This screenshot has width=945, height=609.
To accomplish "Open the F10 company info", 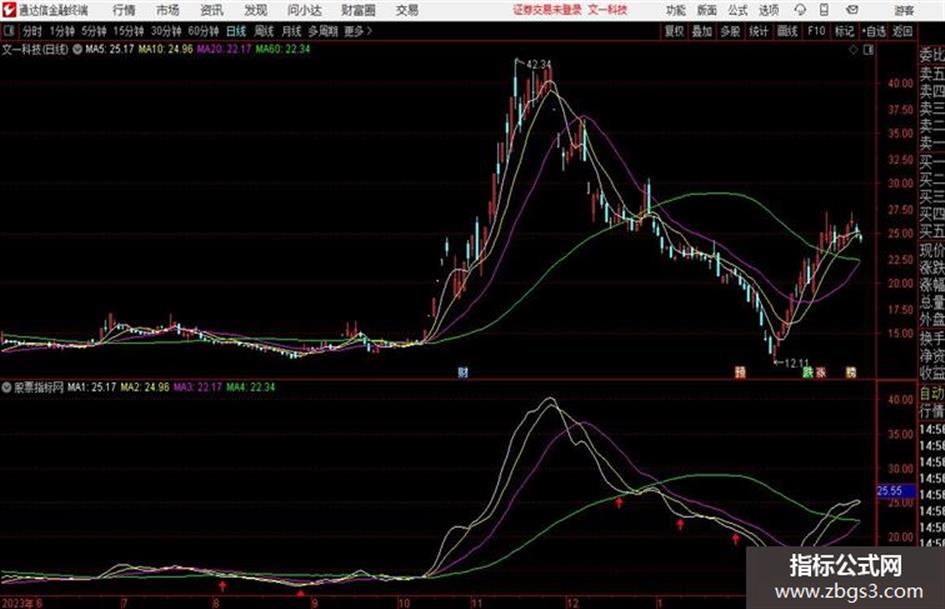I will click(x=816, y=31).
